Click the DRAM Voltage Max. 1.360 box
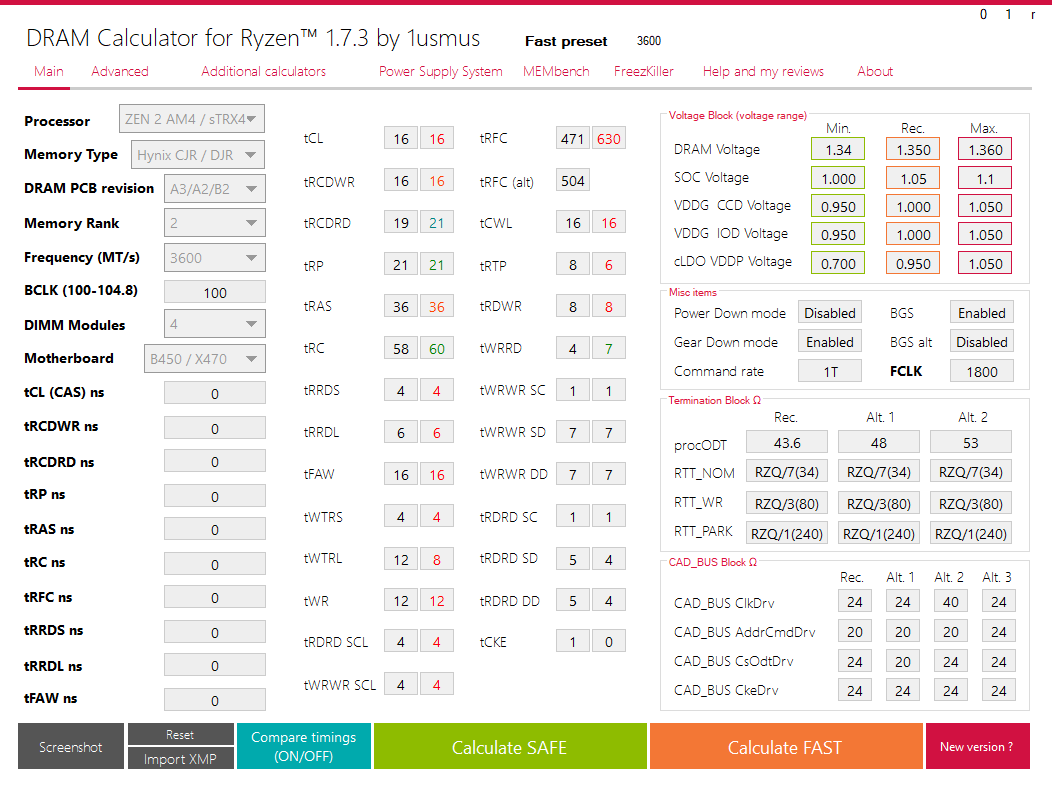This screenshot has width=1052, height=791. pos(985,150)
